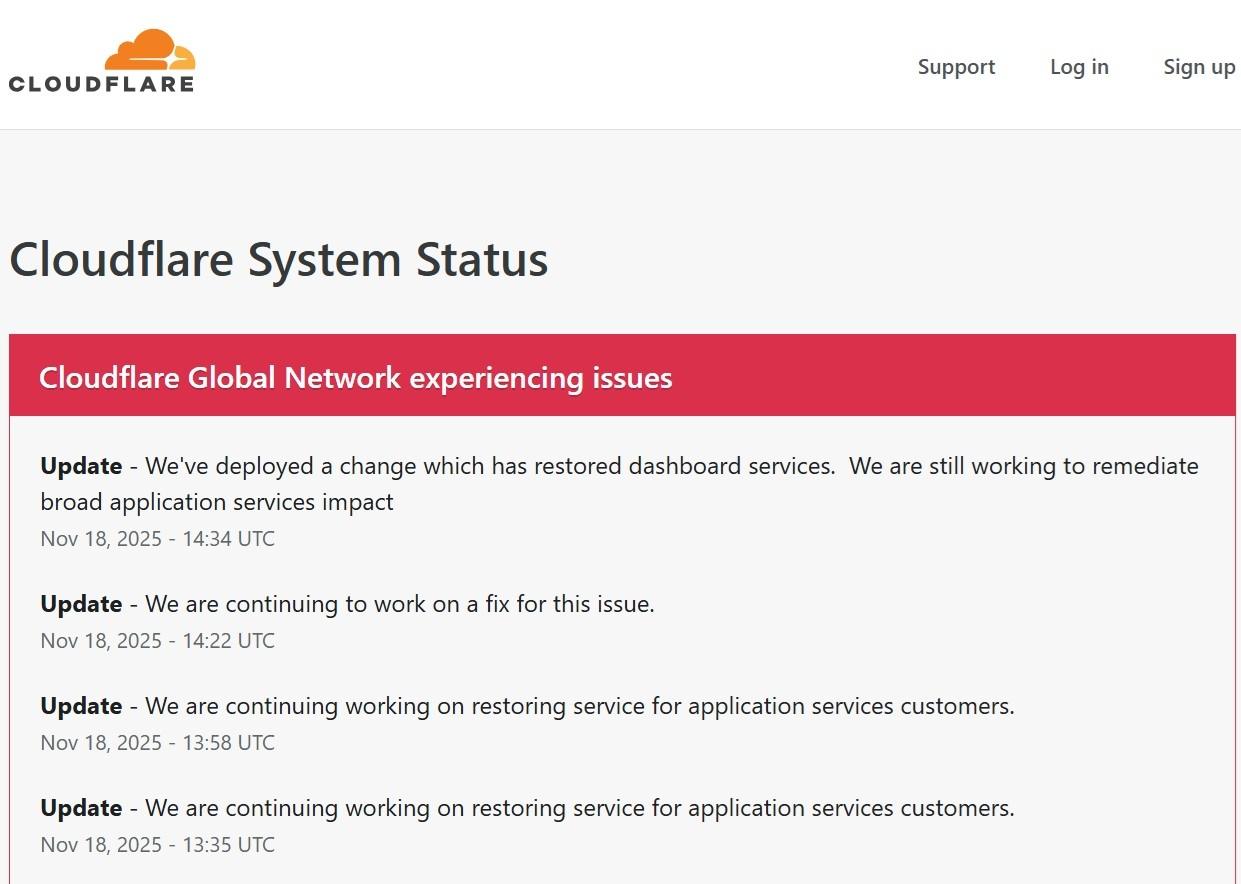Image resolution: width=1241 pixels, height=884 pixels.
Task: Go to Log in
Action: (x=1079, y=67)
